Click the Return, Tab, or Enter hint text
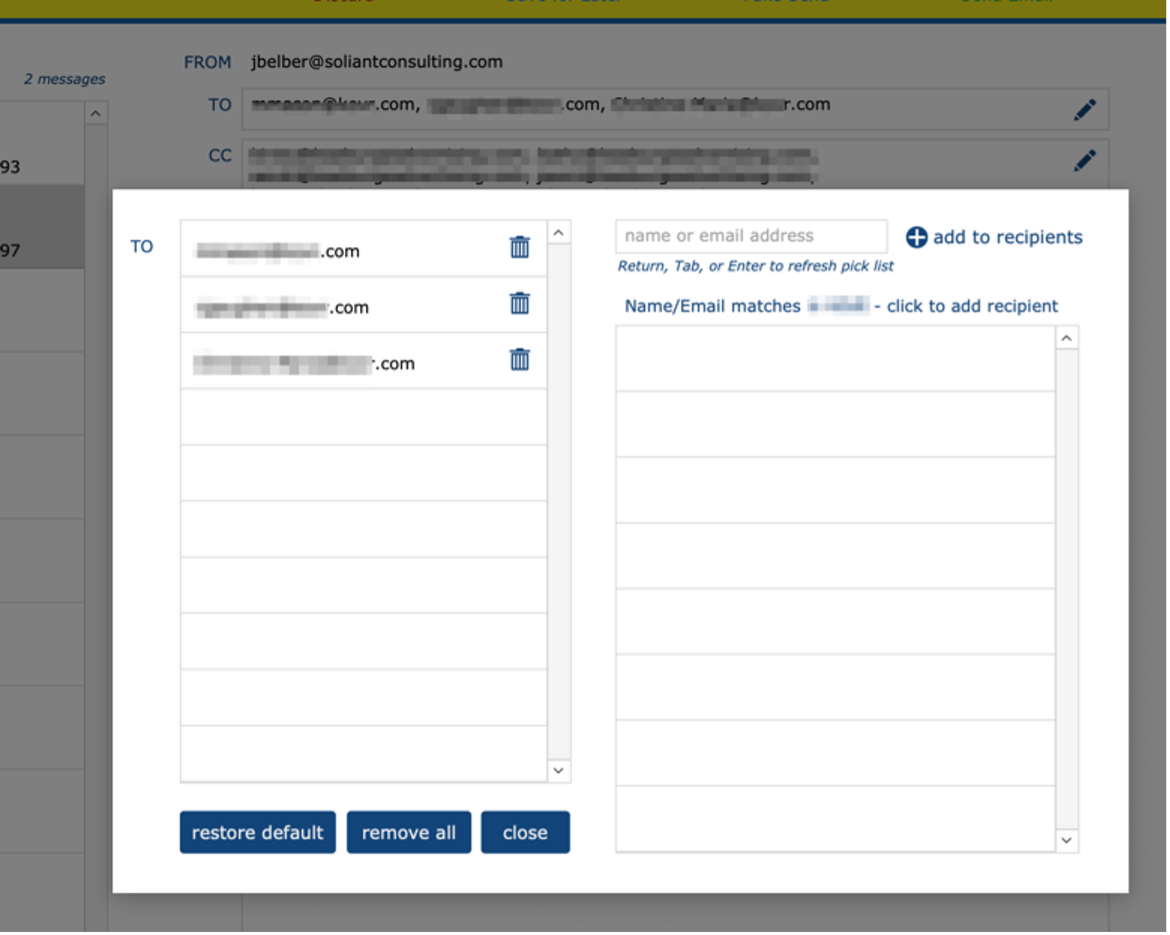Screen dimensions: 1170x935 point(755,266)
